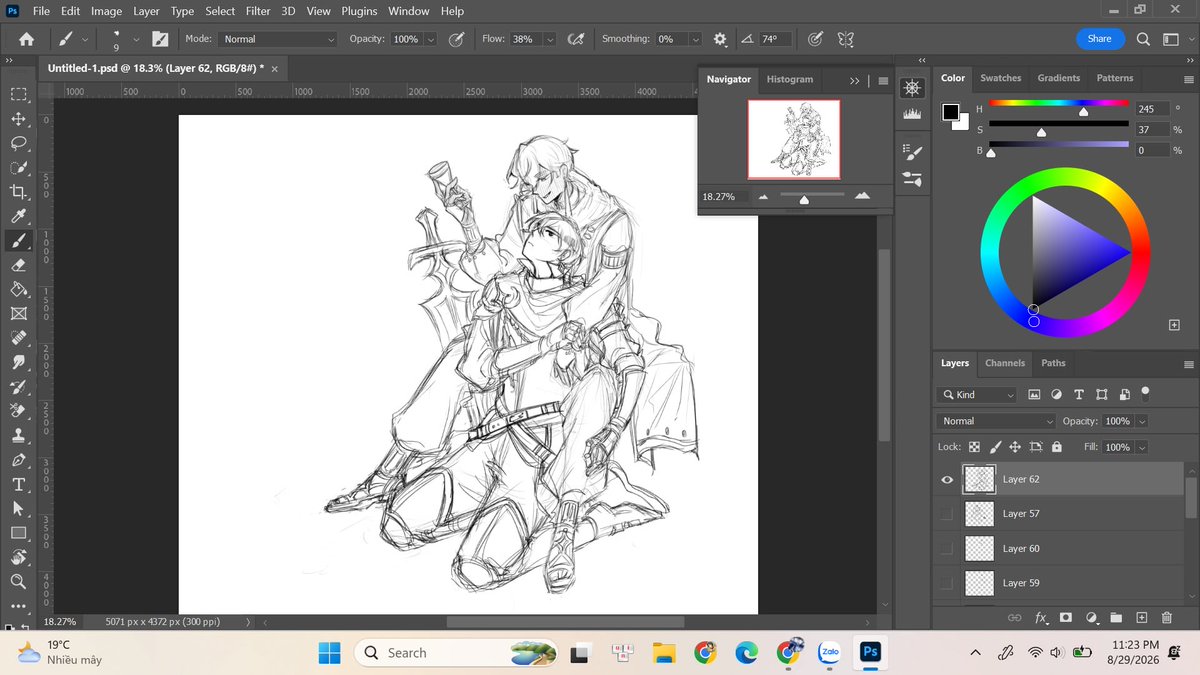
Task: Open brush Opacity slider dropdown
Action: [431, 39]
